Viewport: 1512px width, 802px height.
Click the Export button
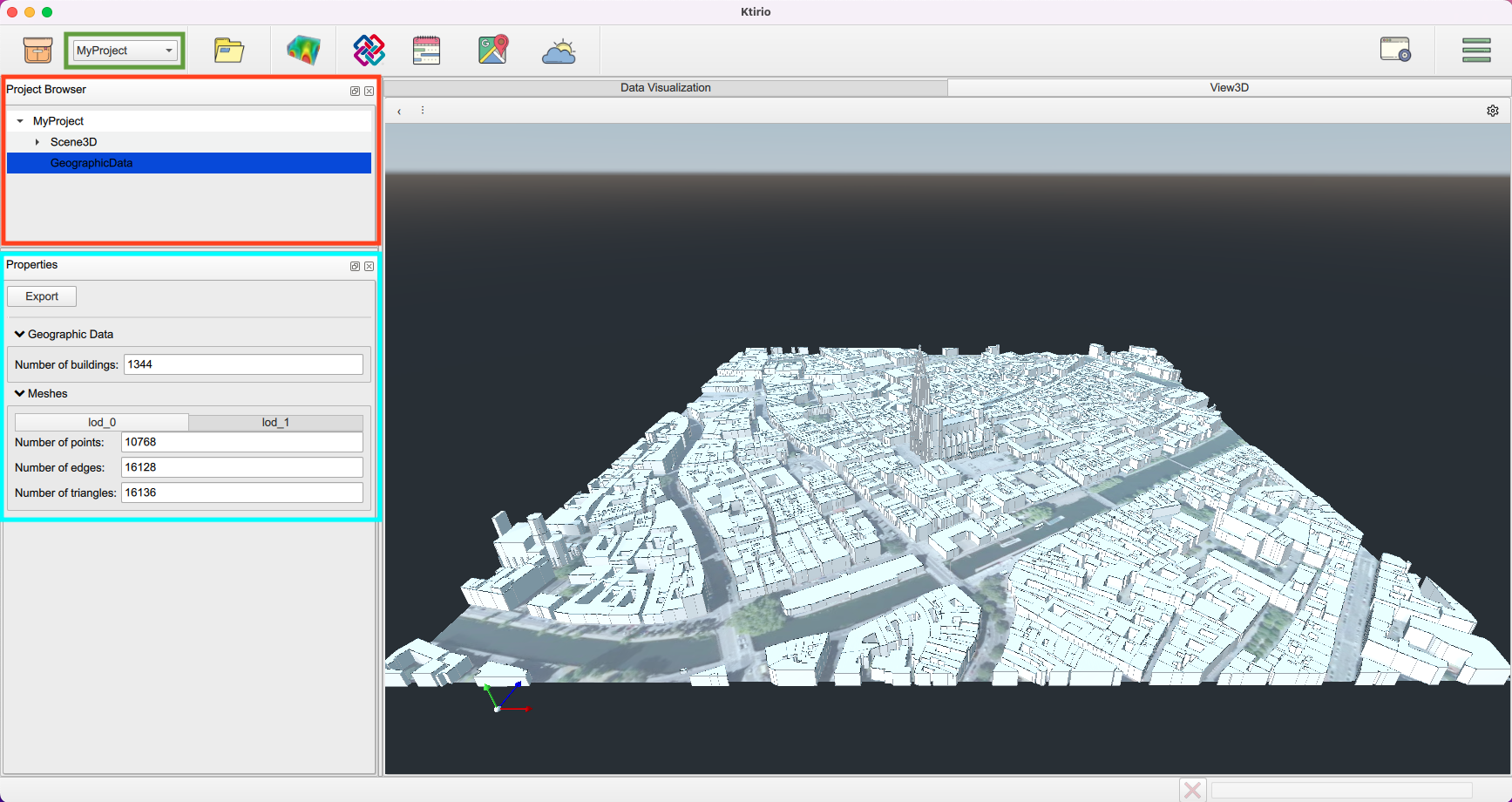click(x=42, y=296)
